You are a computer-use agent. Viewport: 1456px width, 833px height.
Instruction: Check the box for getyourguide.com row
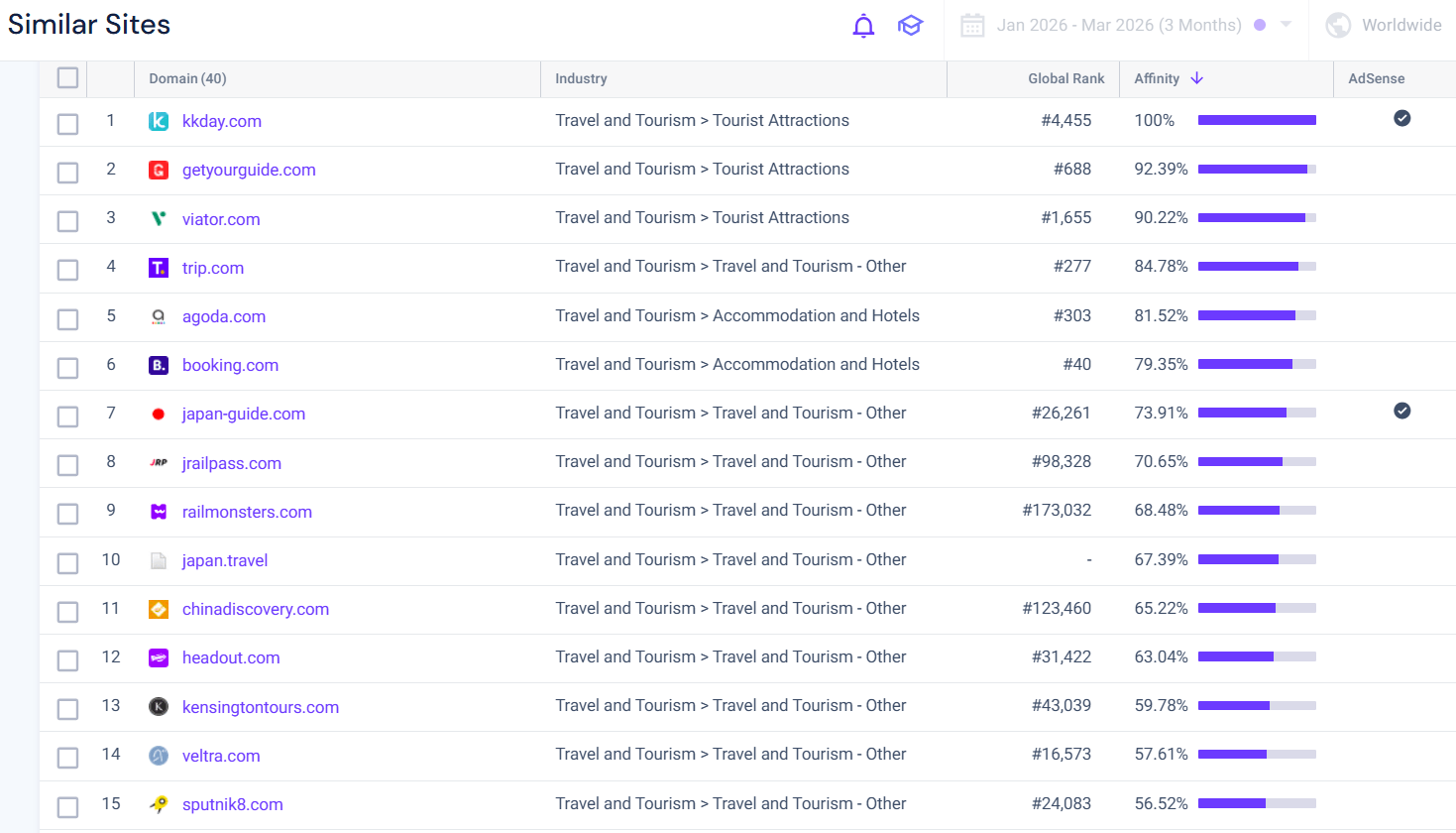pos(67,173)
